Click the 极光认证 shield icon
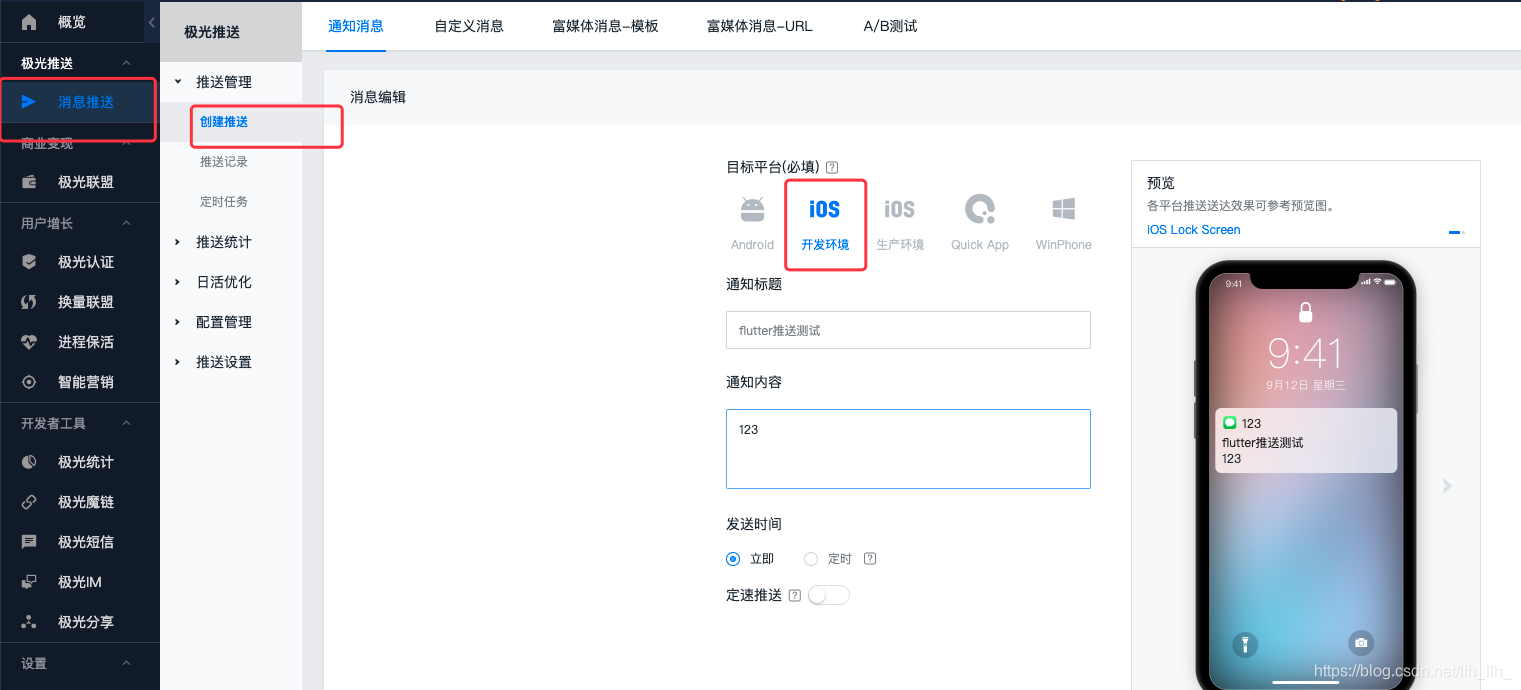This screenshot has width=1521, height=690. click(x=29, y=262)
